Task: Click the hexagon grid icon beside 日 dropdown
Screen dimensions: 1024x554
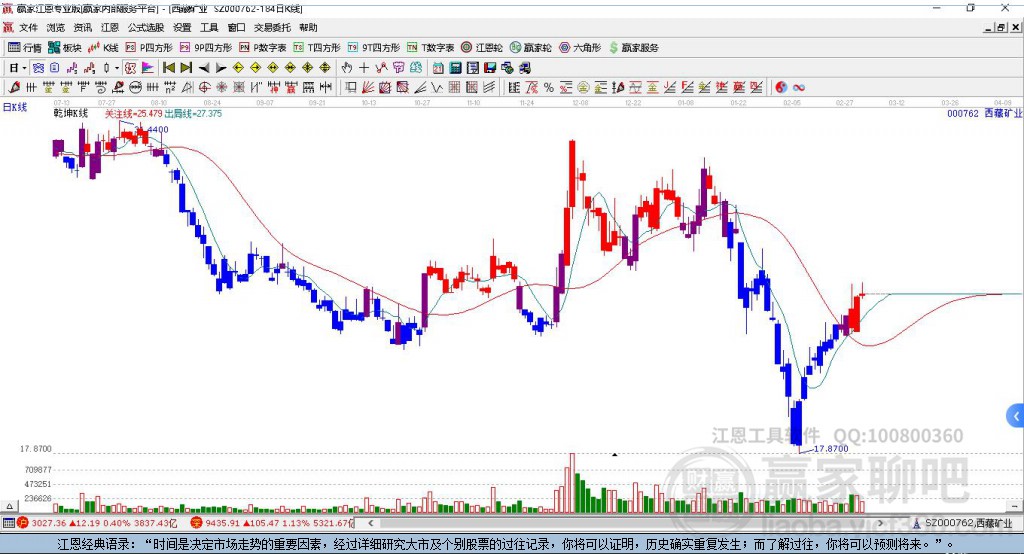Action: click(38, 68)
